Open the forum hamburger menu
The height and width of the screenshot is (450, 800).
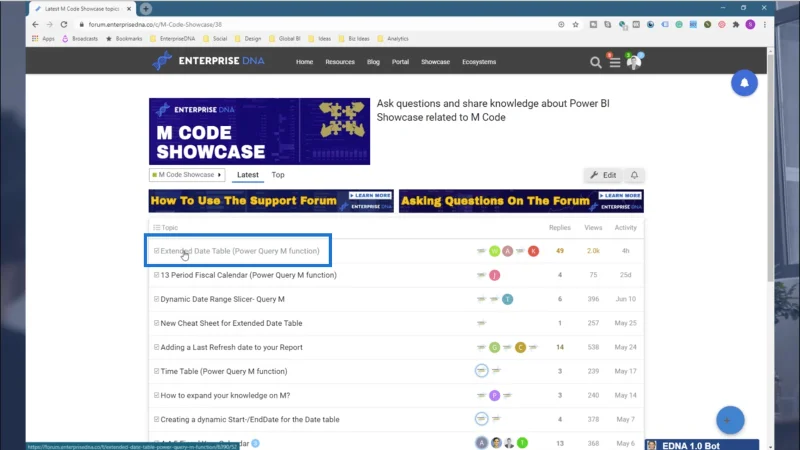[615, 62]
